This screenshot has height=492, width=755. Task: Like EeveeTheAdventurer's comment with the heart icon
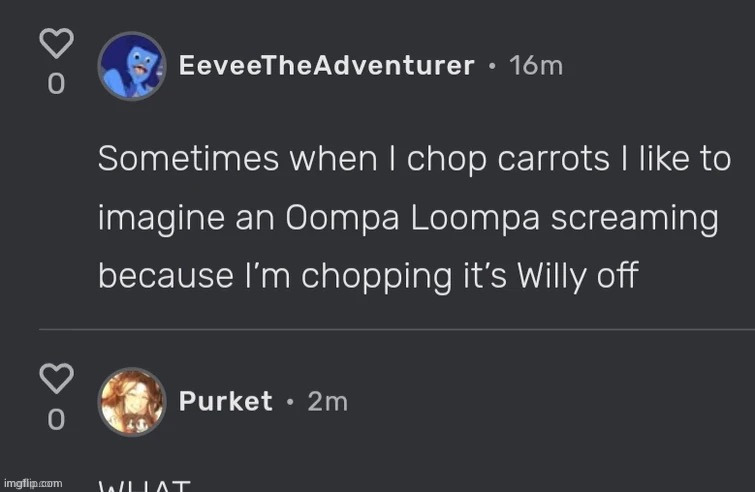pos(56,43)
